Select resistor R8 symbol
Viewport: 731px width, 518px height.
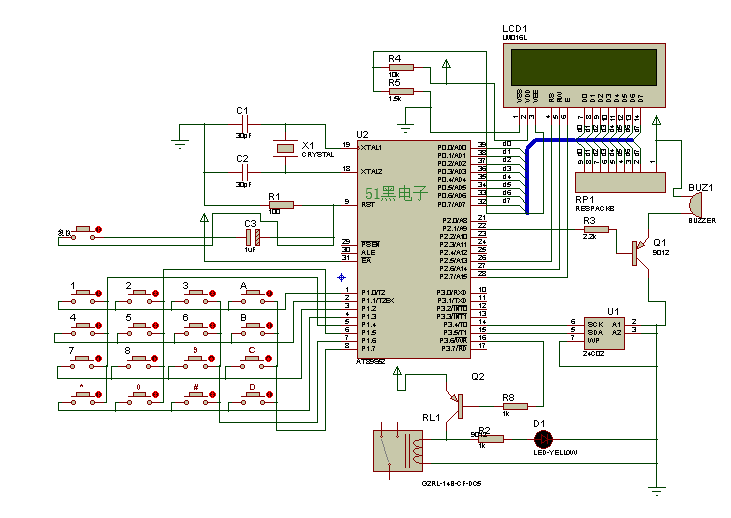click(x=515, y=406)
